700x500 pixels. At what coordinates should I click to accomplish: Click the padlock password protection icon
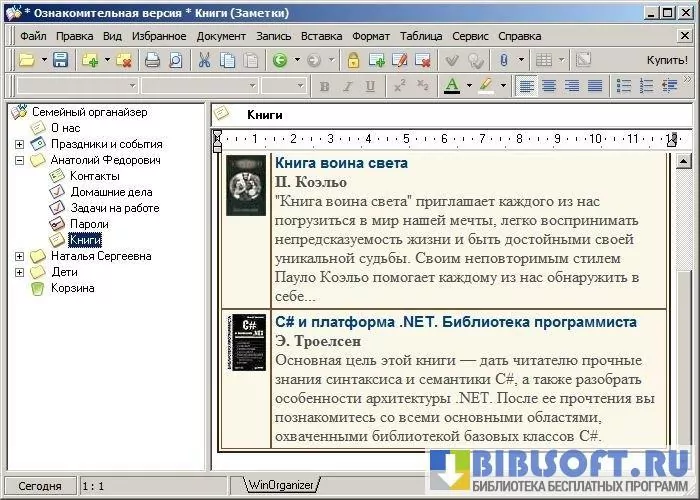(x=353, y=61)
